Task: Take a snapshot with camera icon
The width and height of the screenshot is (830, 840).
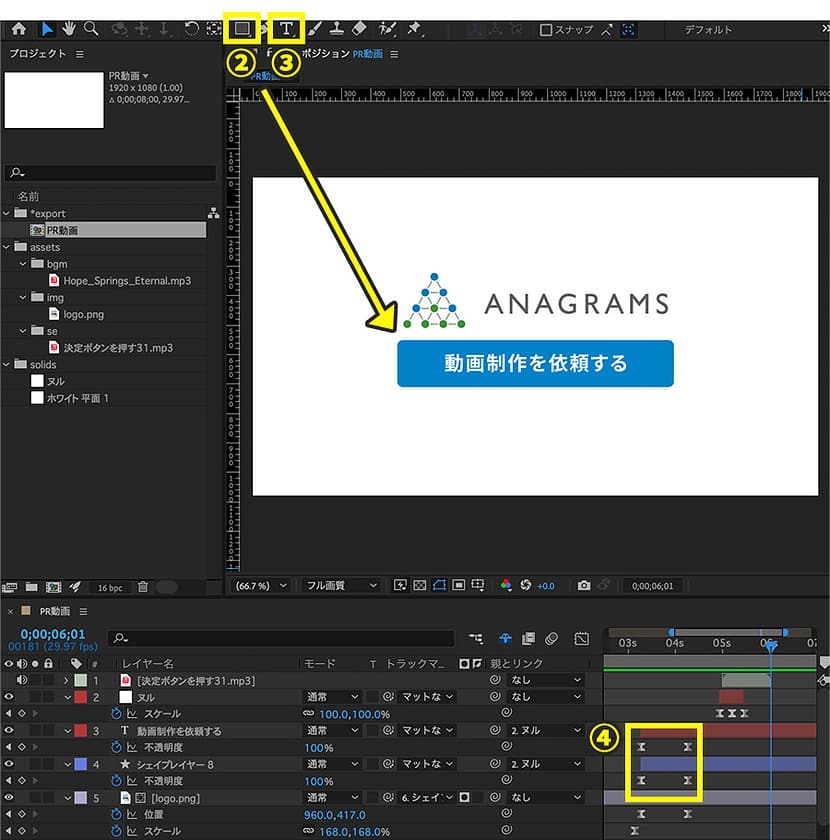Action: point(584,585)
